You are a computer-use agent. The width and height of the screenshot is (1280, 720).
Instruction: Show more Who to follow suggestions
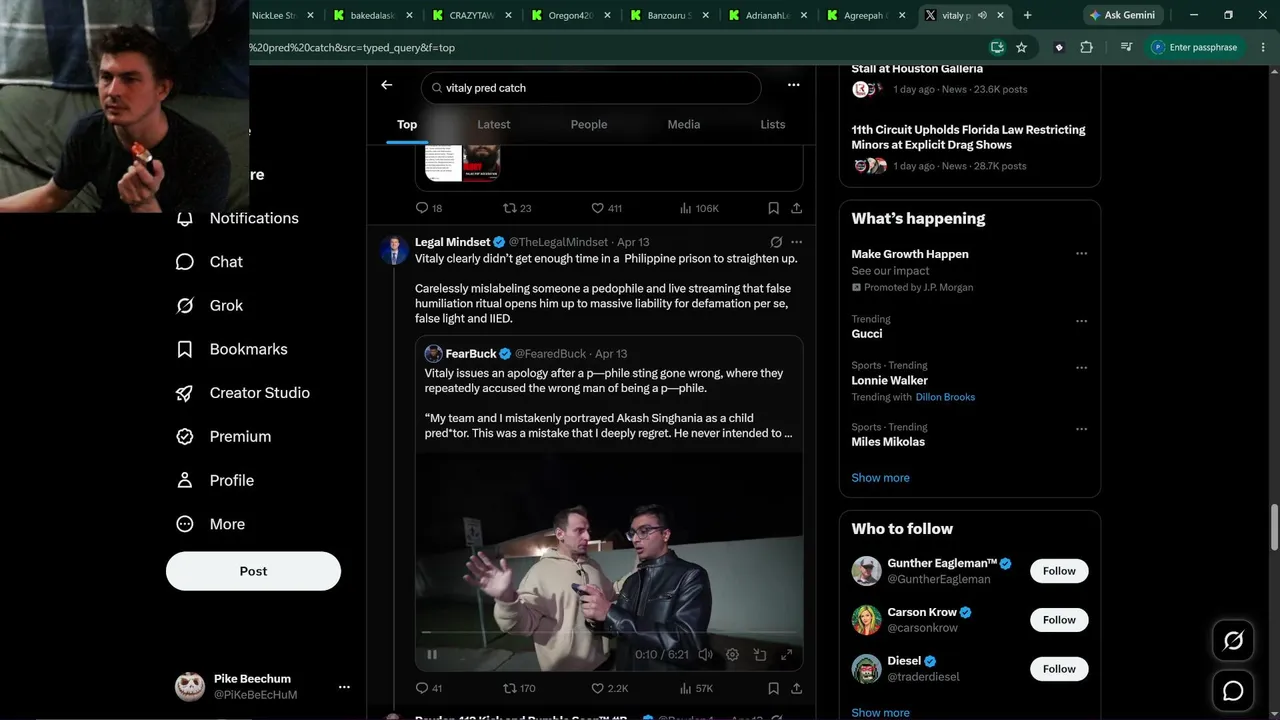tap(880, 713)
